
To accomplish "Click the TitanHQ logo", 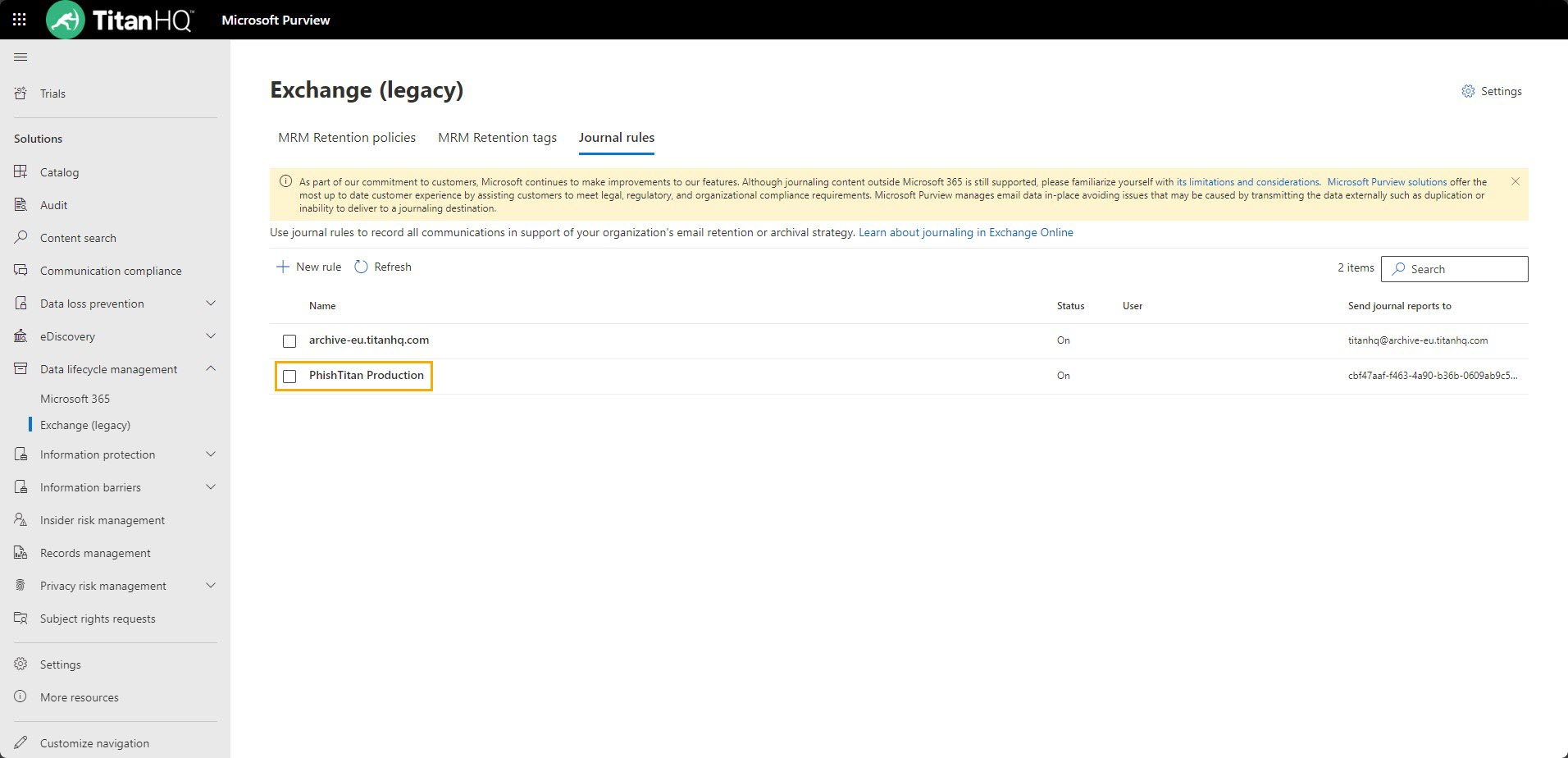I will click(x=120, y=20).
